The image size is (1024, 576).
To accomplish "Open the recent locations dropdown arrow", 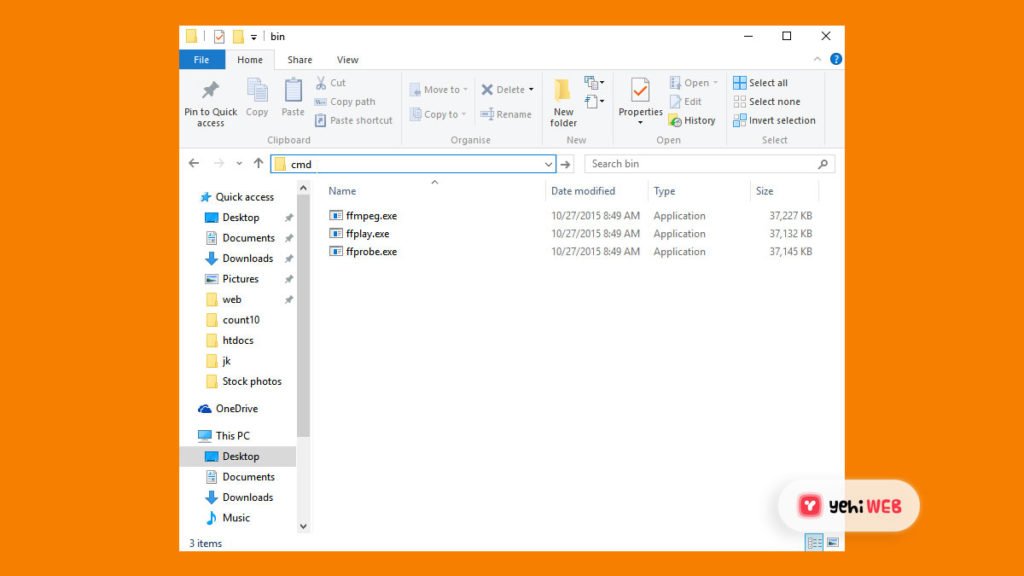I will click(239, 164).
